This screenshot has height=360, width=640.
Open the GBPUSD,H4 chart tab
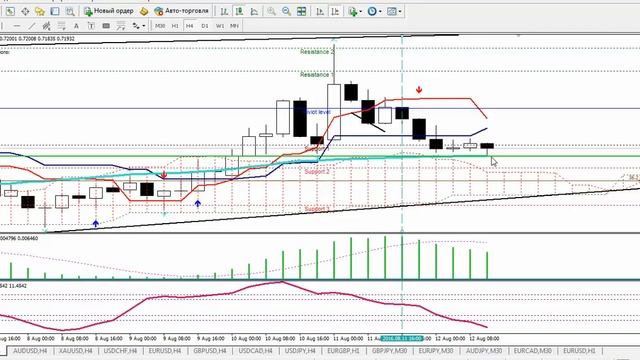coord(210,351)
